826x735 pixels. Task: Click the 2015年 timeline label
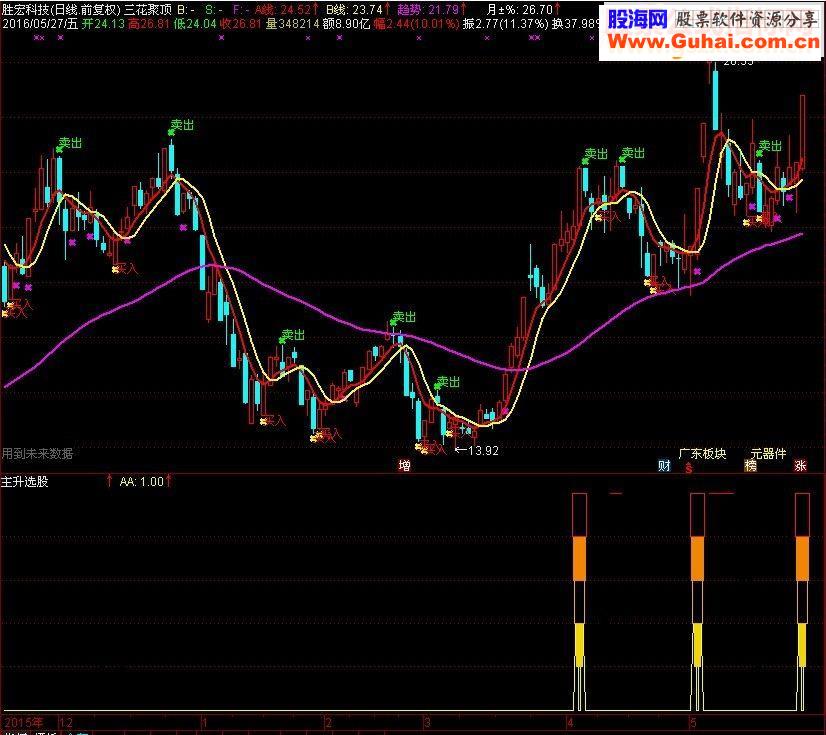[x=24, y=722]
